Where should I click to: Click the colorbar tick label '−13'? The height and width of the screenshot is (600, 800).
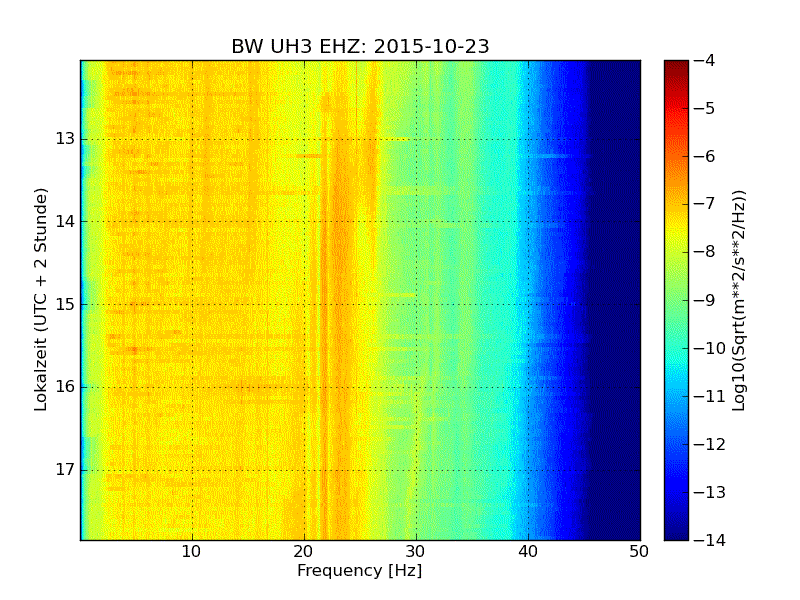[710, 492]
